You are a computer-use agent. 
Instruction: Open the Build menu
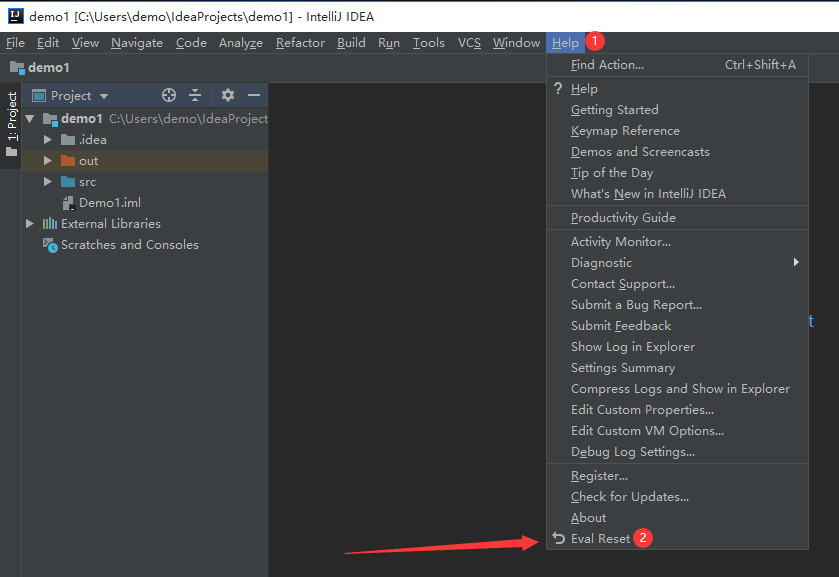click(351, 43)
